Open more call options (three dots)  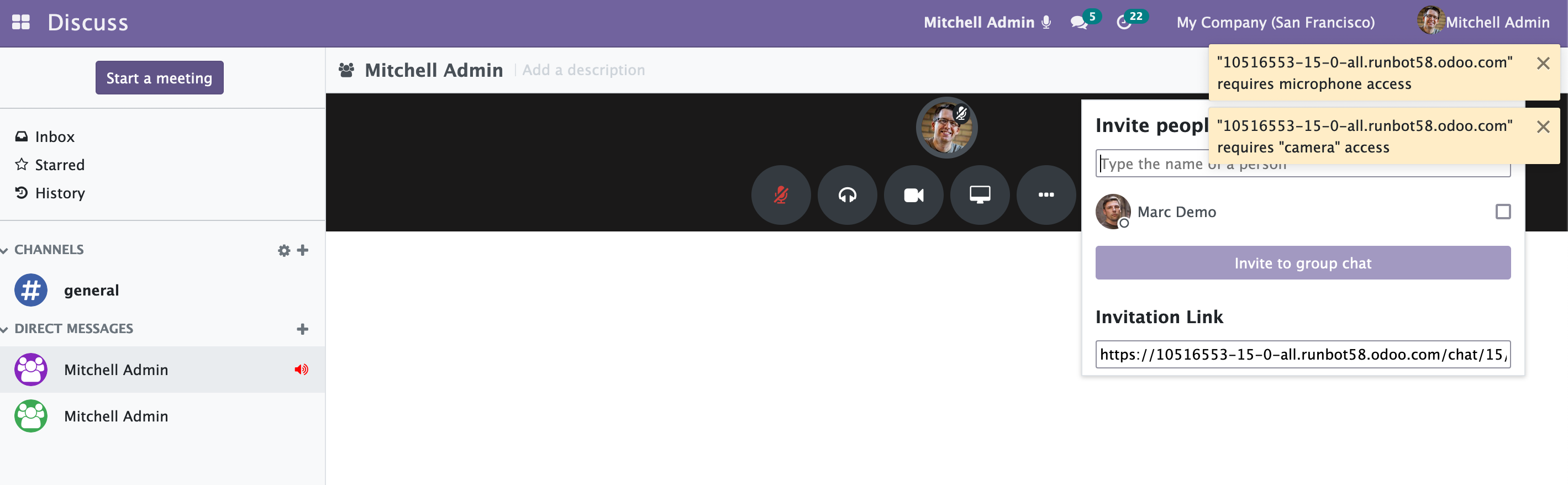click(x=1046, y=195)
